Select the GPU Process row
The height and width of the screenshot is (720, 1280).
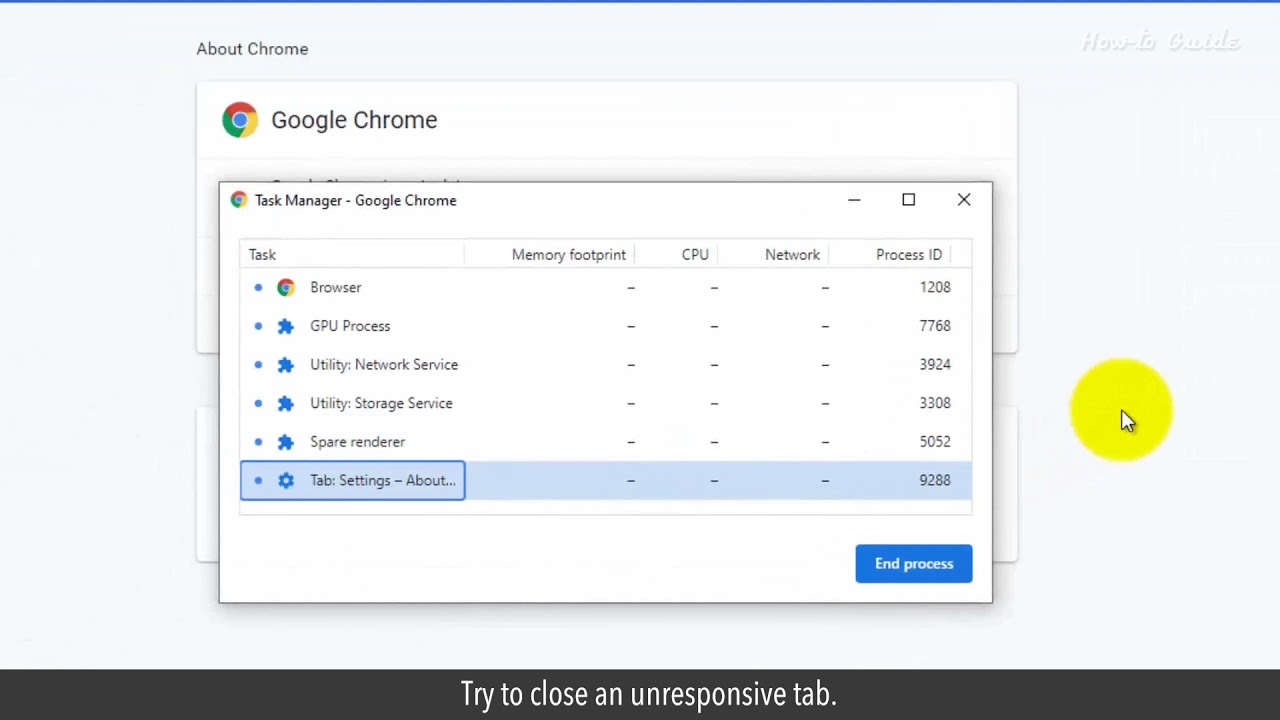pyautogui.click(x=606, y=326)
